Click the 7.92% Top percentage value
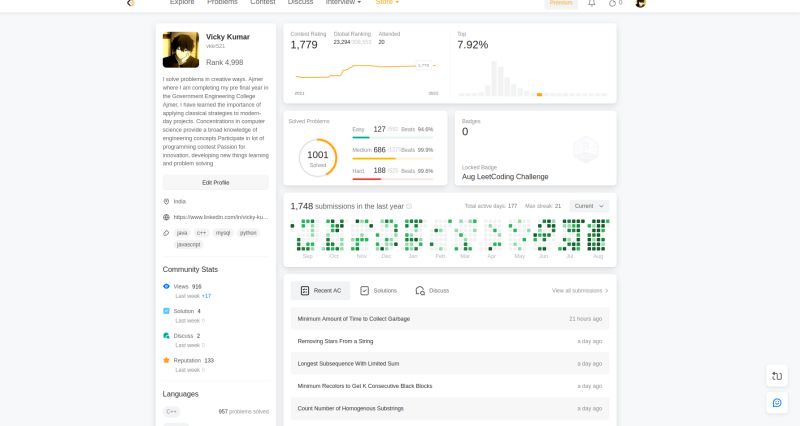This screenshot has width=800, height=426. pyautogui.click(x=472, y=45)
